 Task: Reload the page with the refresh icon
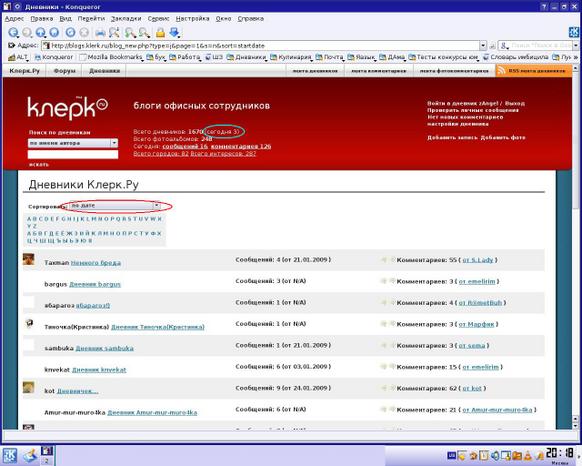click(x=71, y=33)
